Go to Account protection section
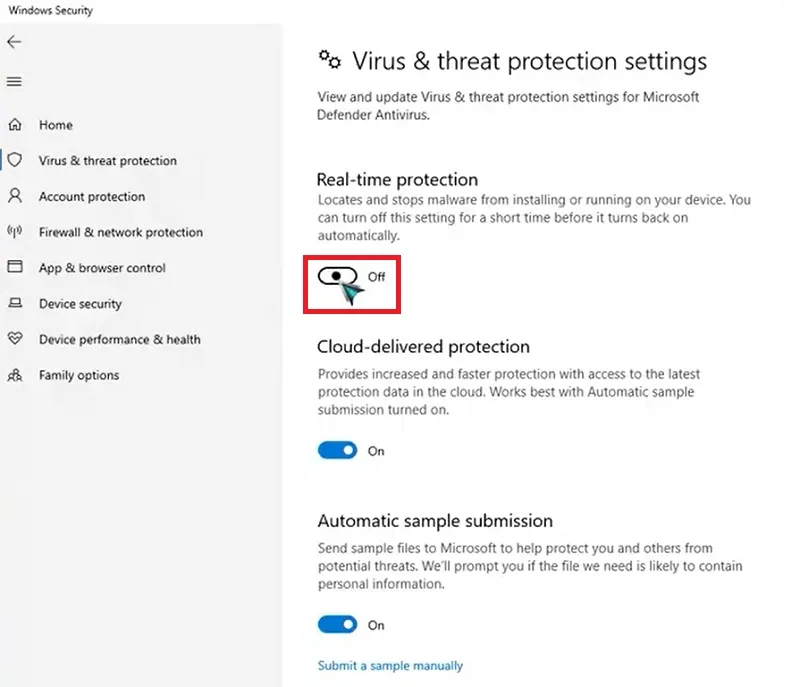800x687 pixels. (x=92, y=196)
